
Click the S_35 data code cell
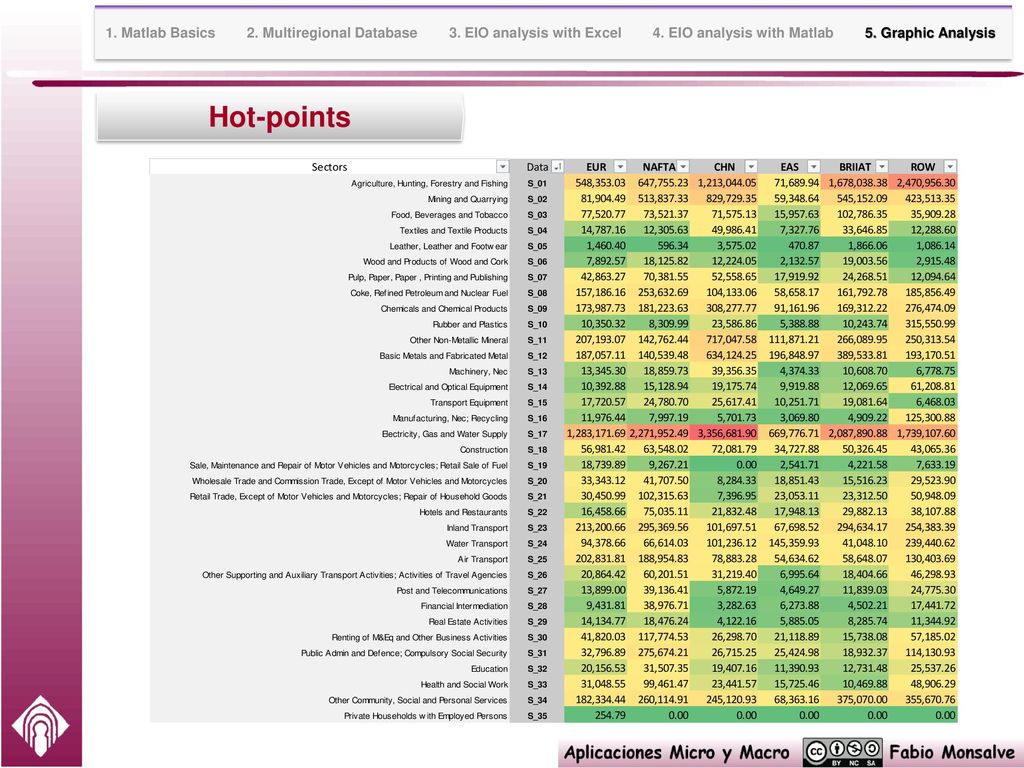(x=537, y=716)
